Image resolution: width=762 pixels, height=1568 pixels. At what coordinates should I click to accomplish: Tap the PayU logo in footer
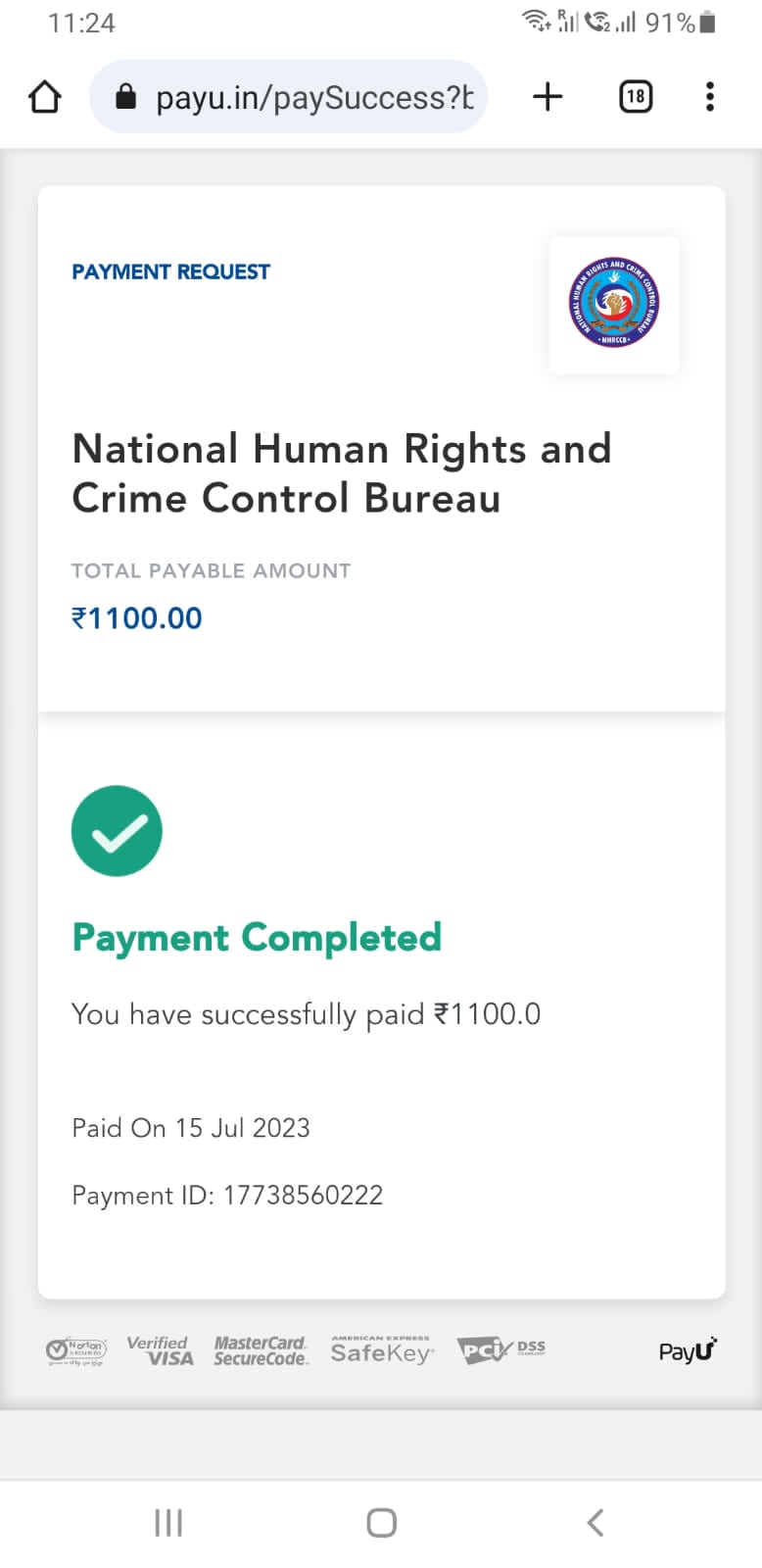(x=688, y=1350)
